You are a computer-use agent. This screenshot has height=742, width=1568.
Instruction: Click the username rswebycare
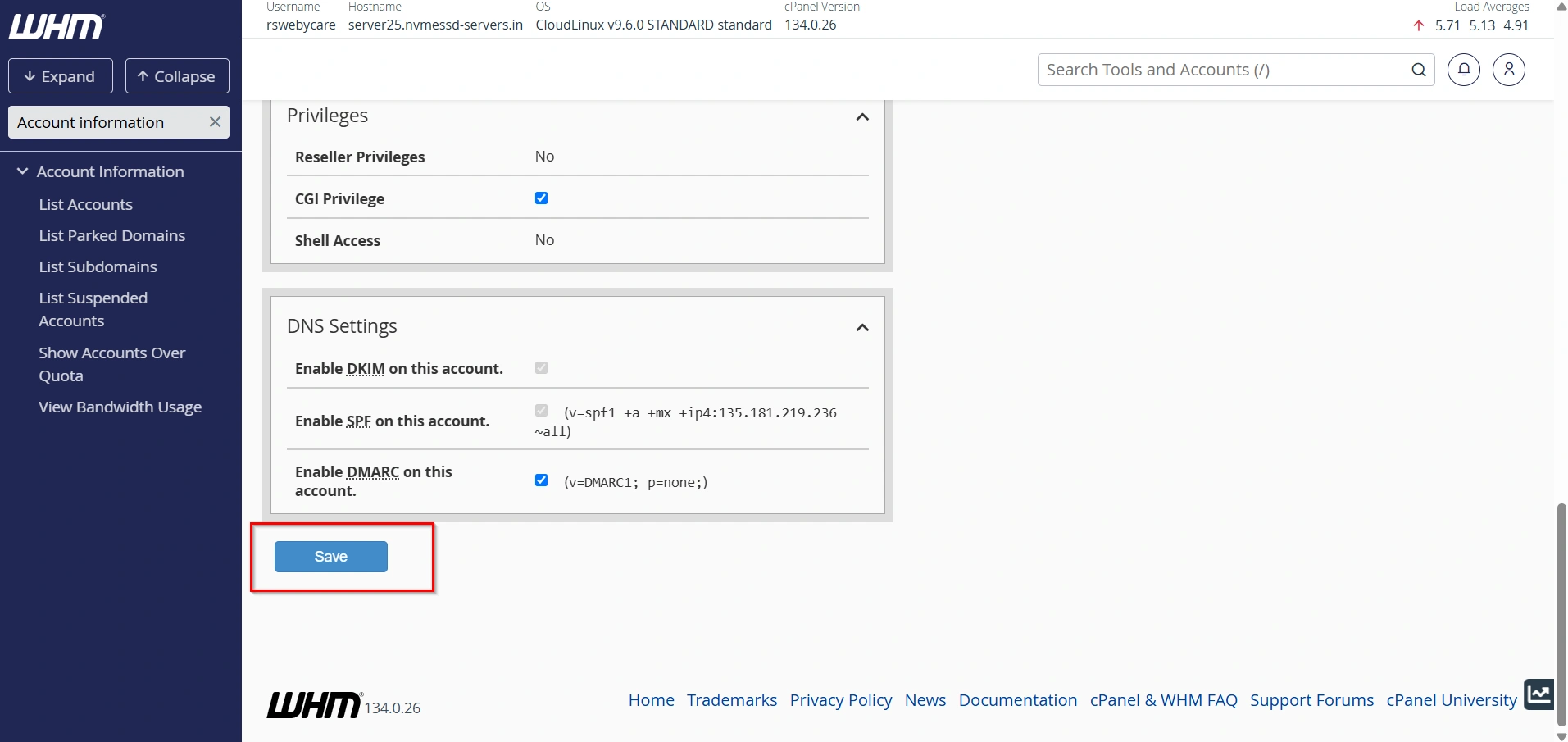[x=301, y=25]
